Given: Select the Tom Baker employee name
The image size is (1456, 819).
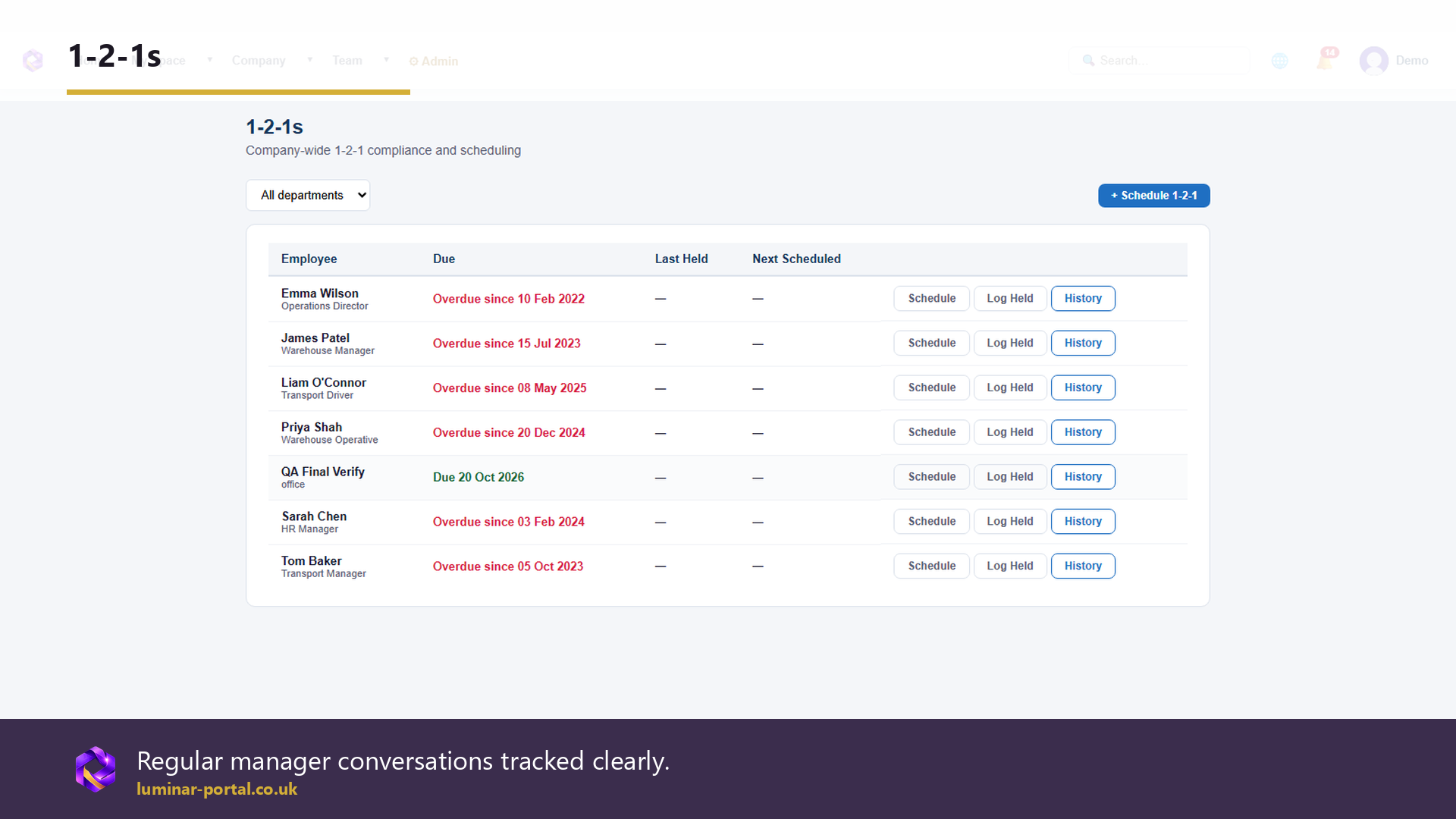Looking at the screenshot, I should pyautogui.click(x=311, y=561).
